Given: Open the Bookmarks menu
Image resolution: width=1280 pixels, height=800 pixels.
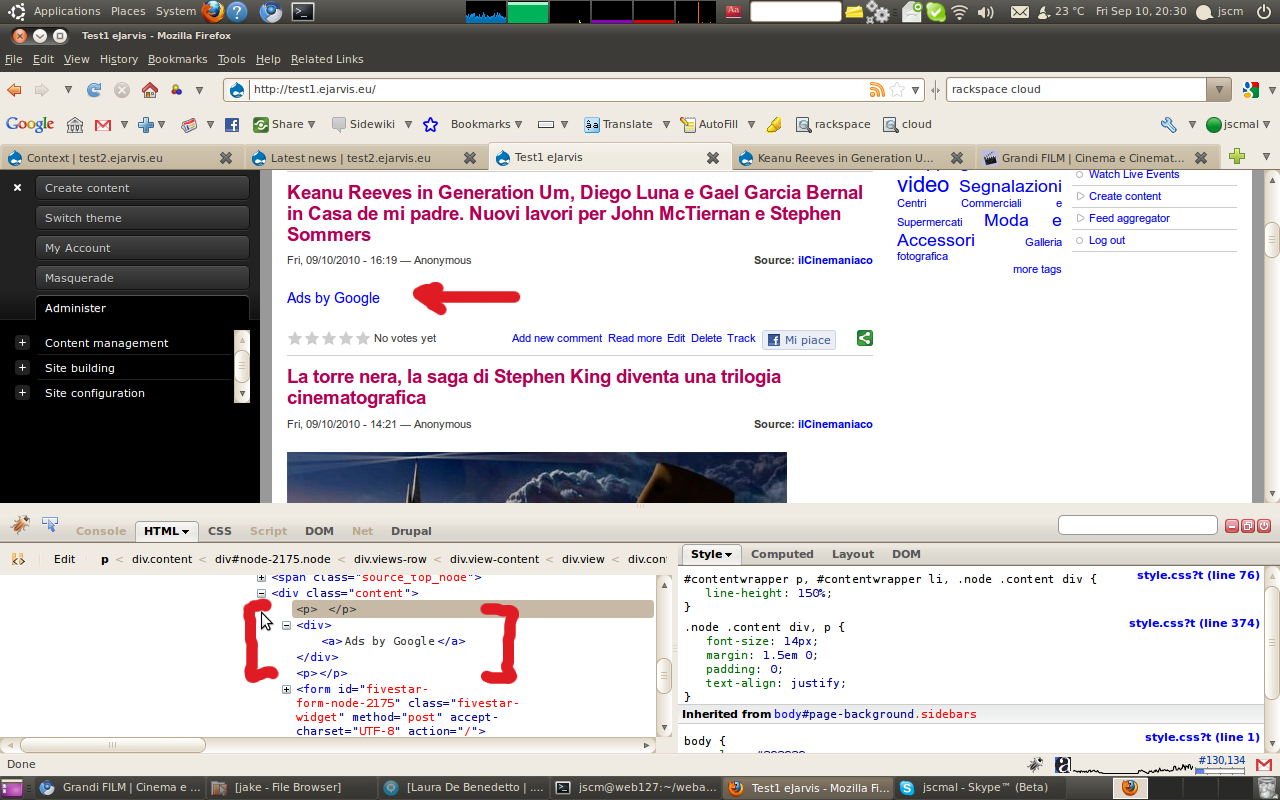Looking at the screenshot, I should [178, 60].
